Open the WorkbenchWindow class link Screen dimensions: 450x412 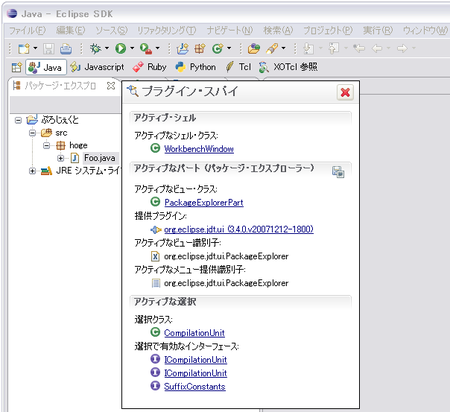[x=199, y=149]
